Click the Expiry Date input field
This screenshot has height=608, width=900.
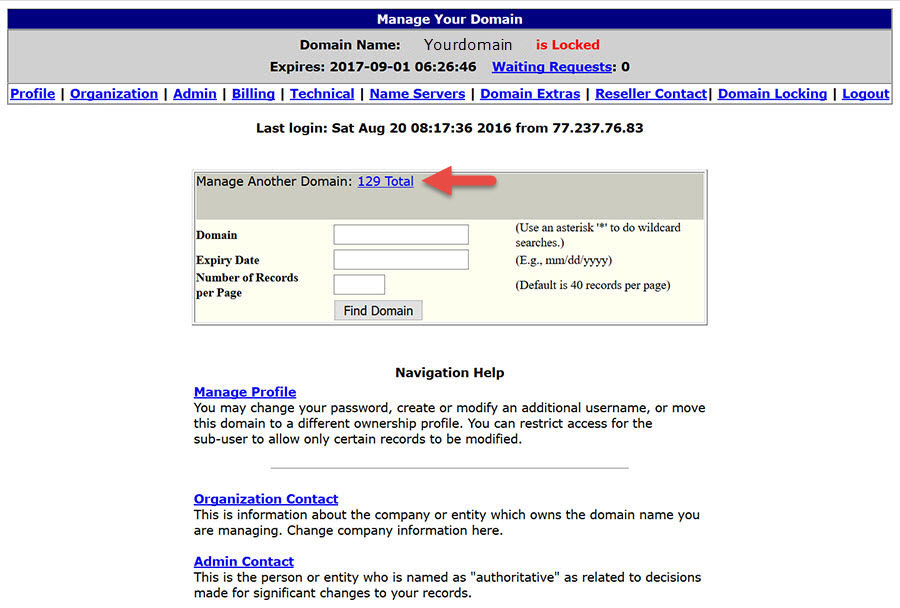point(401,260)
